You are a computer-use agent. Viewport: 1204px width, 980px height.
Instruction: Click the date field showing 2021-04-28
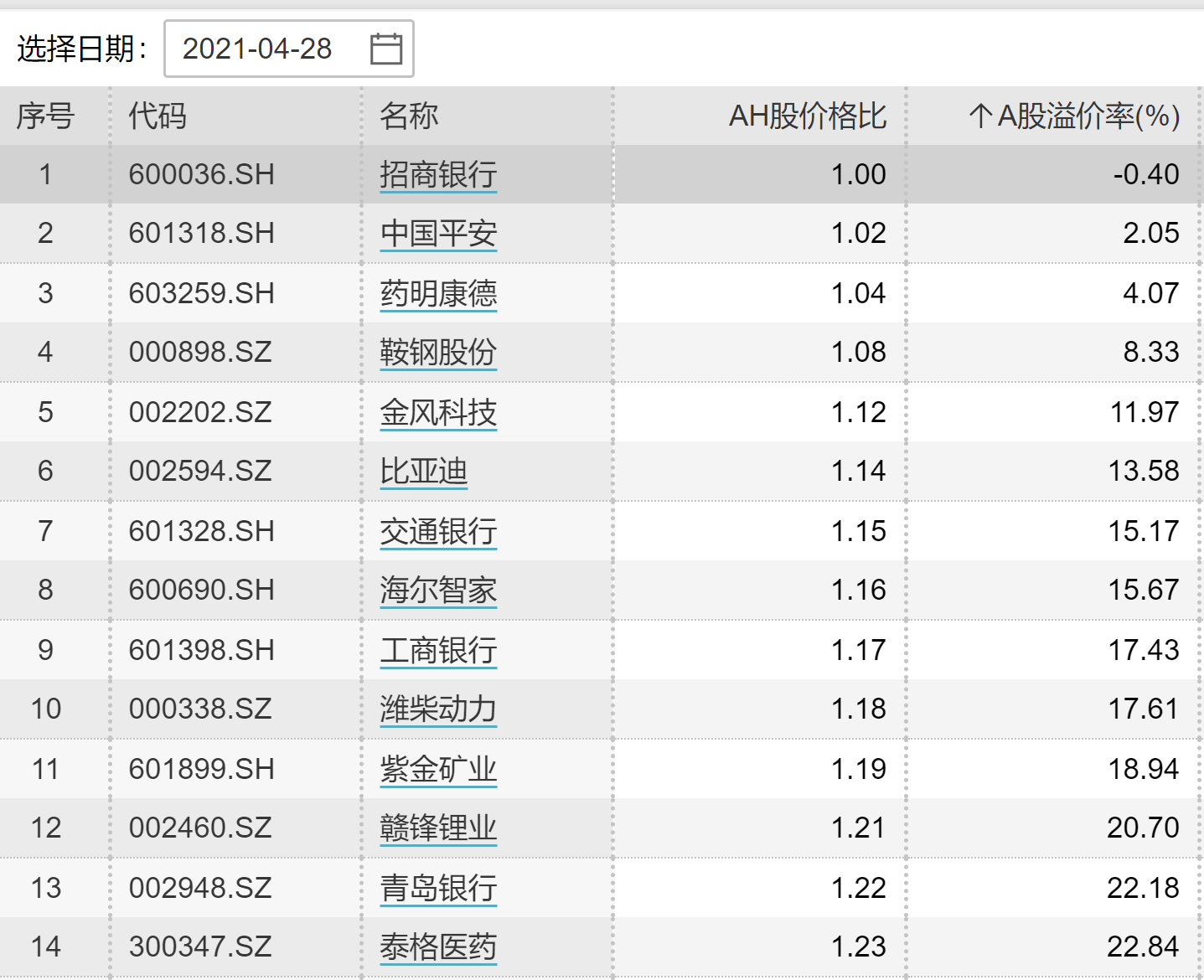pos(258,49)
